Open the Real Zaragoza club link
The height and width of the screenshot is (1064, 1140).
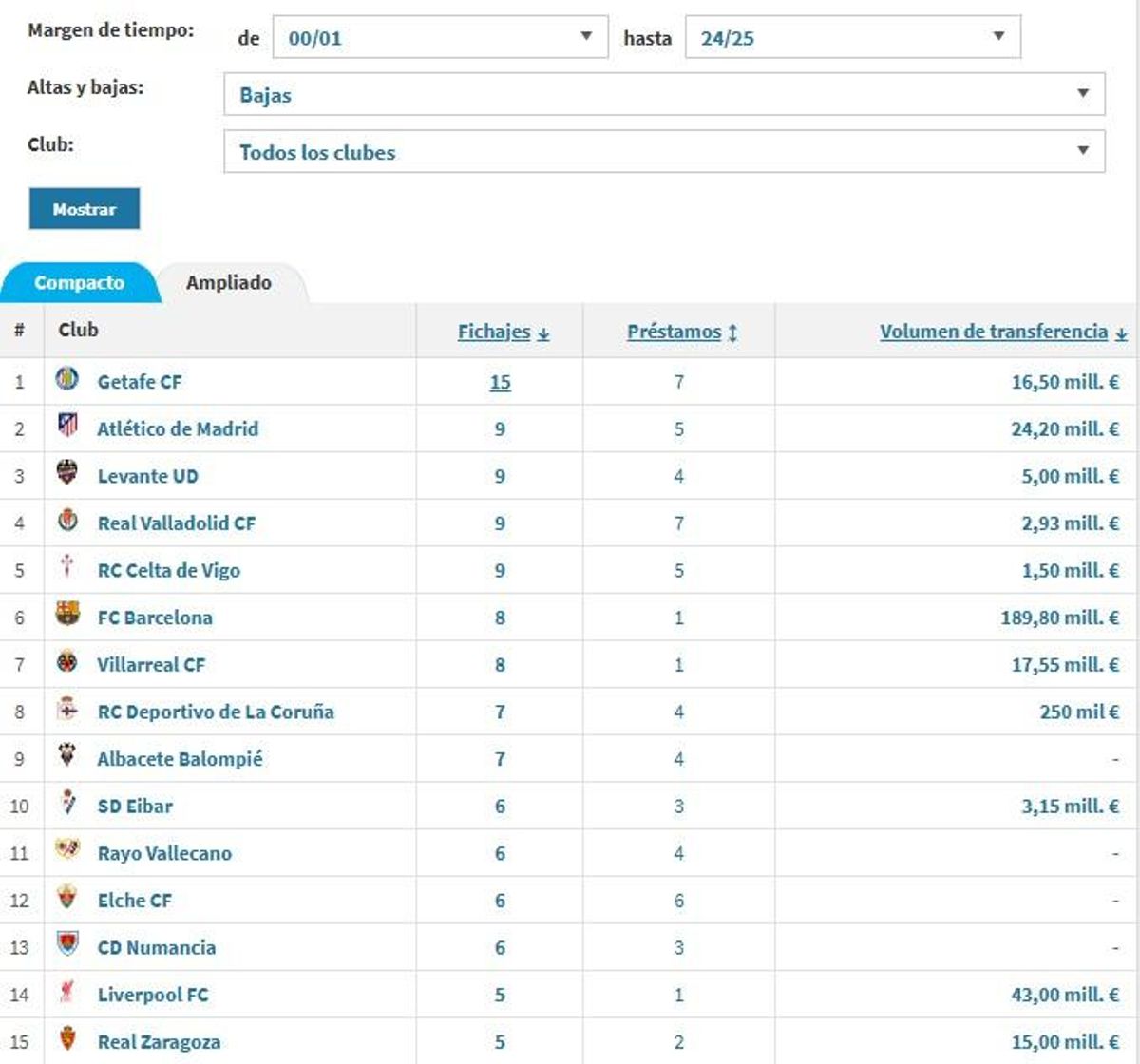pos(159,1041)
